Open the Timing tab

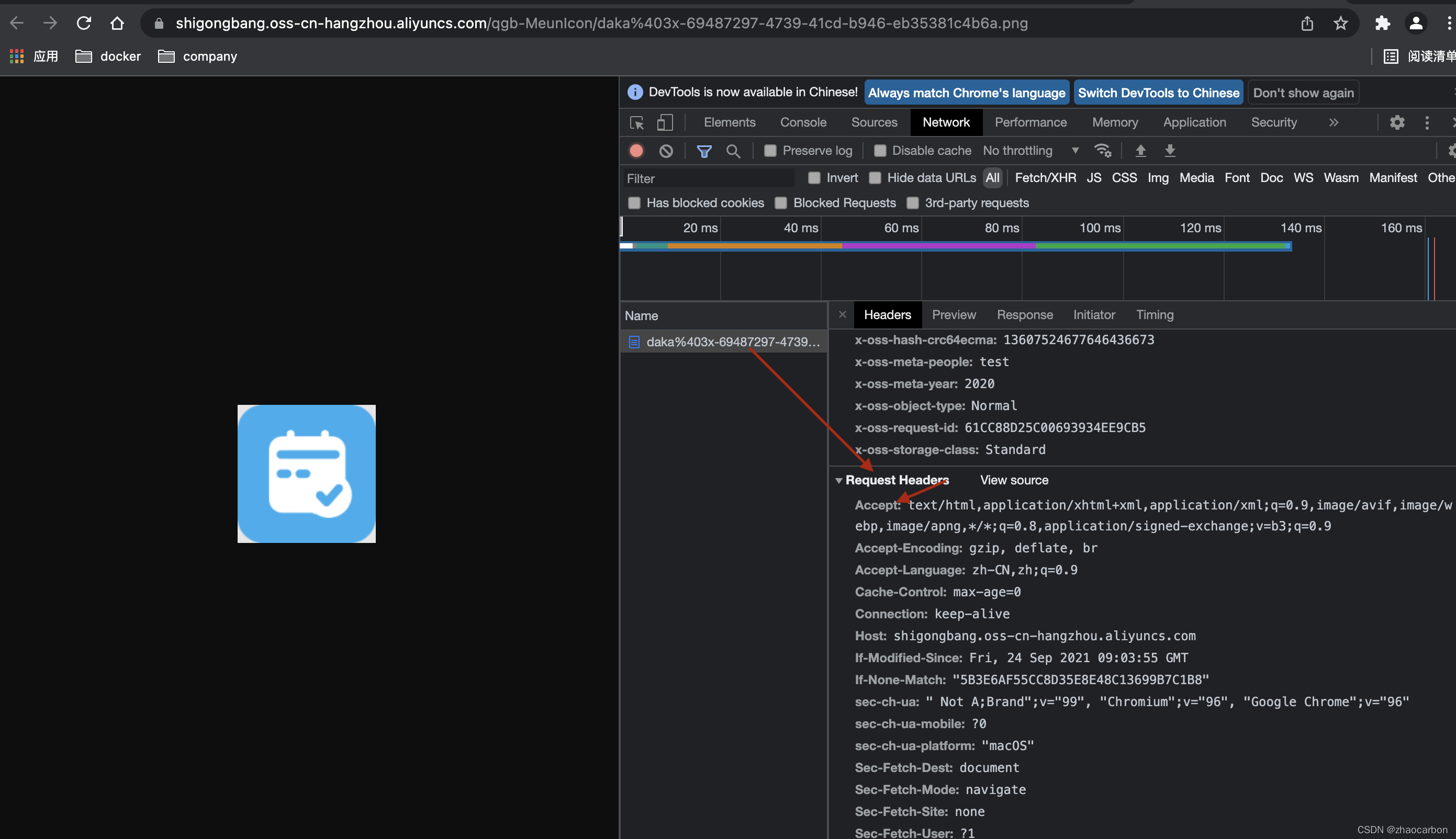click(x=1155, y=315)
